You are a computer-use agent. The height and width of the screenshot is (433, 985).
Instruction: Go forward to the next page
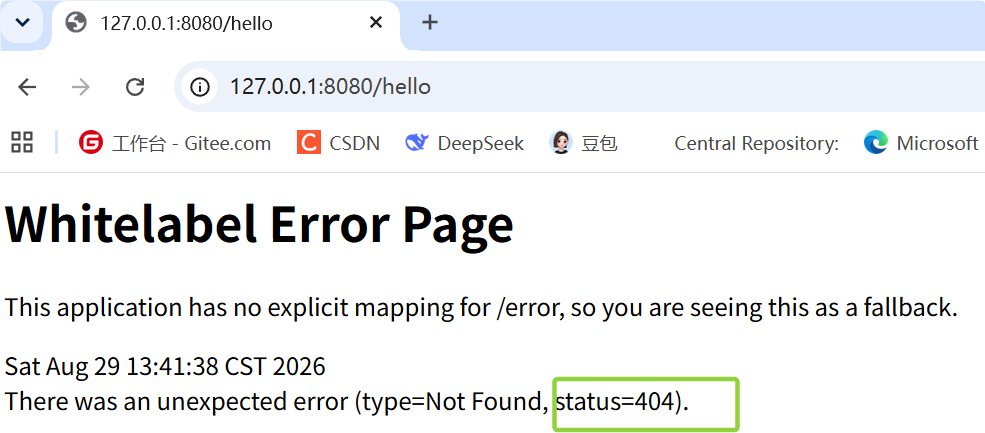[x=81, y=87]
